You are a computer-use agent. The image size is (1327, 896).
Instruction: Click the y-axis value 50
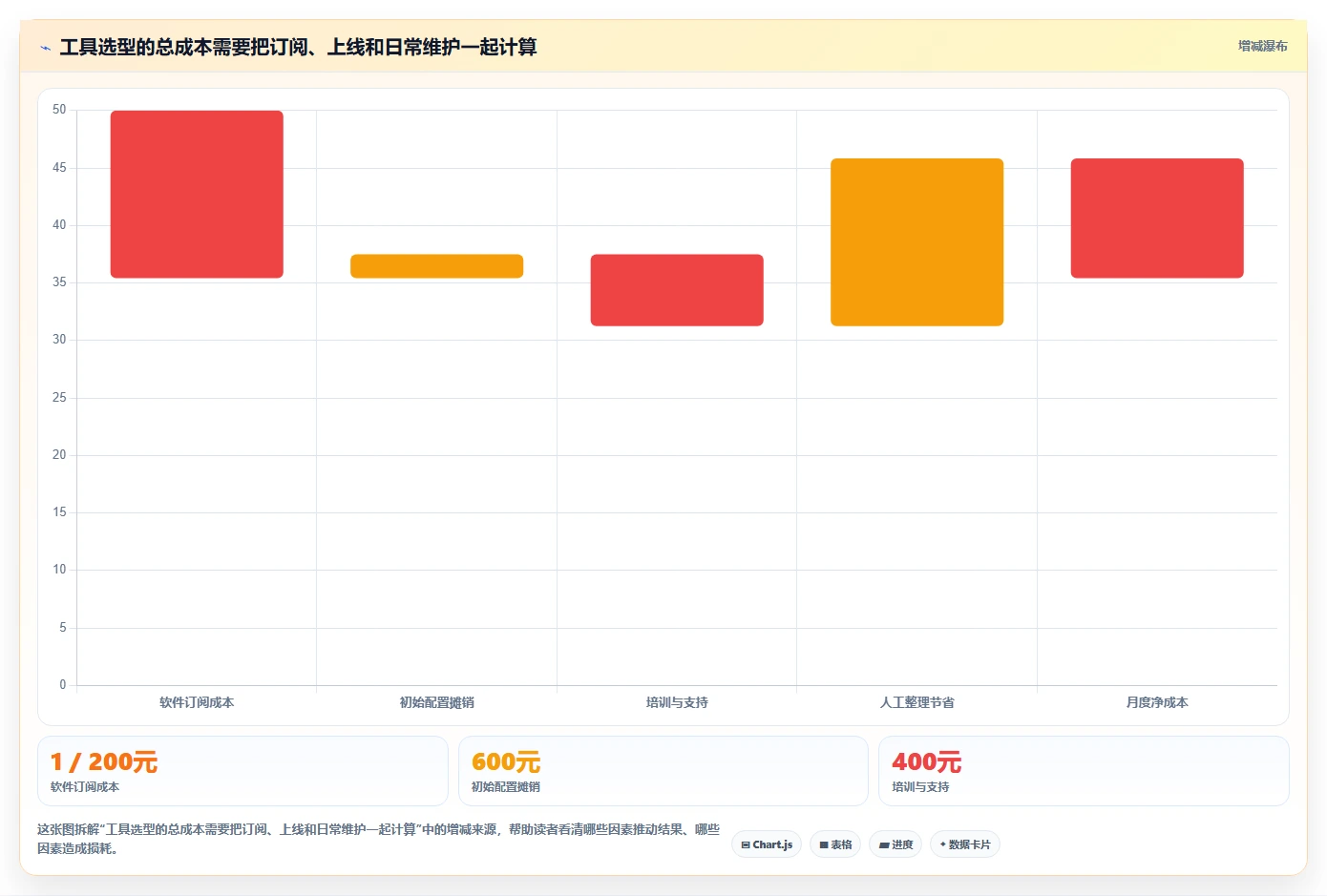click(x=59, y=110)
